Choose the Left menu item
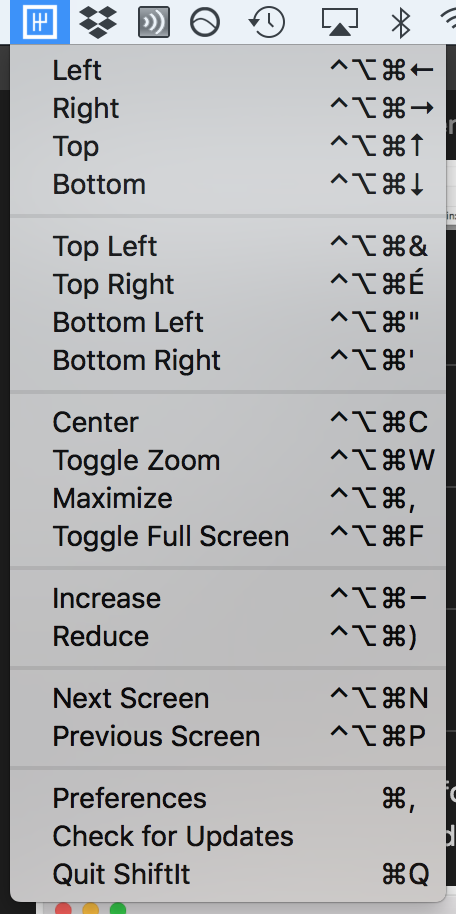 (x=228, y=71)
